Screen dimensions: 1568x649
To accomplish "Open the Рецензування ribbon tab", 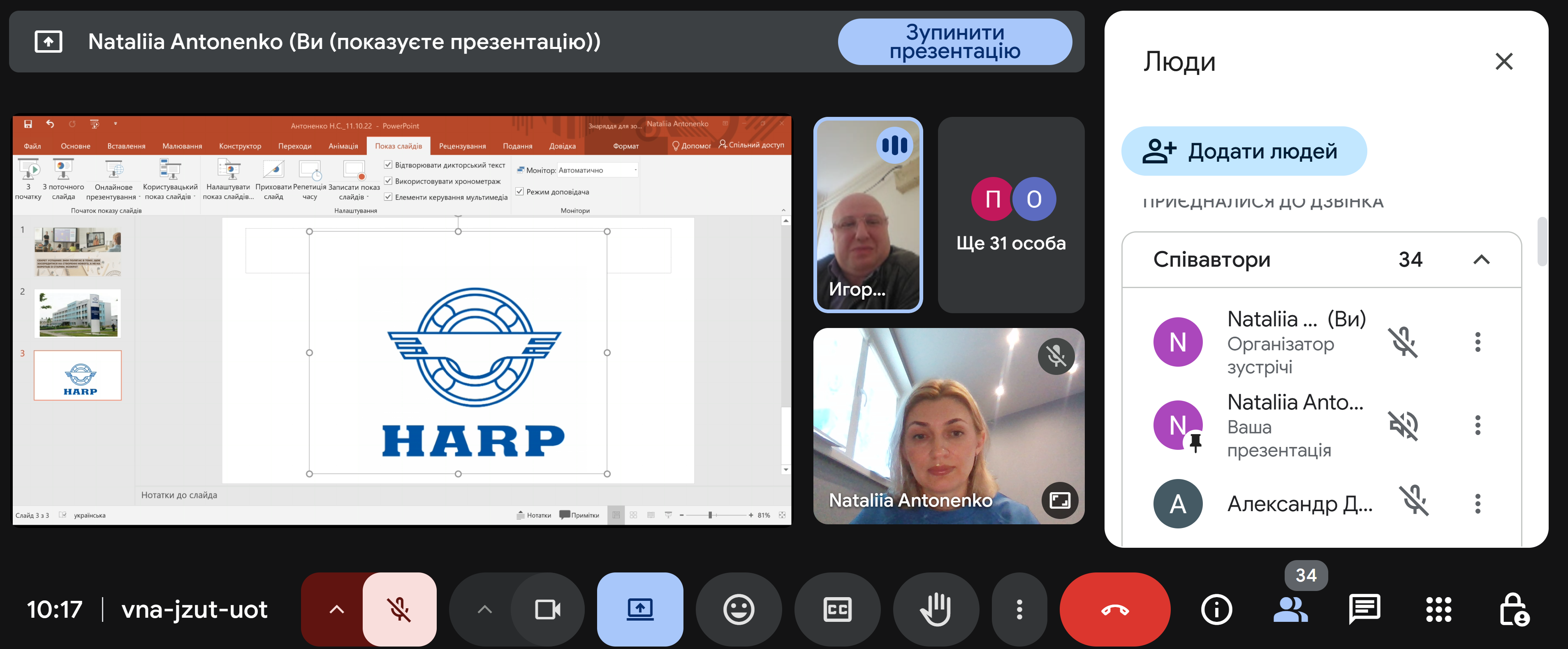I will (x=462, y=146).
